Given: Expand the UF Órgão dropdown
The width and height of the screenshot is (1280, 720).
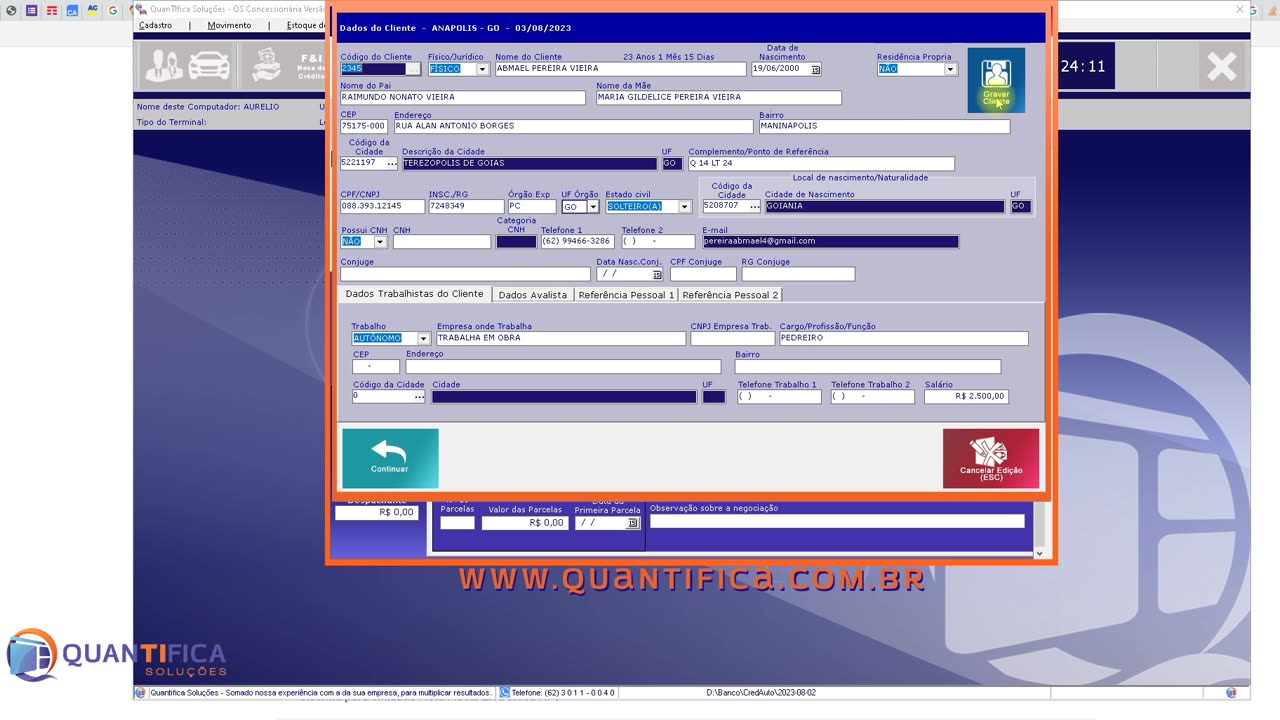Looking at the screenshot, I should (x=593, y=207).
